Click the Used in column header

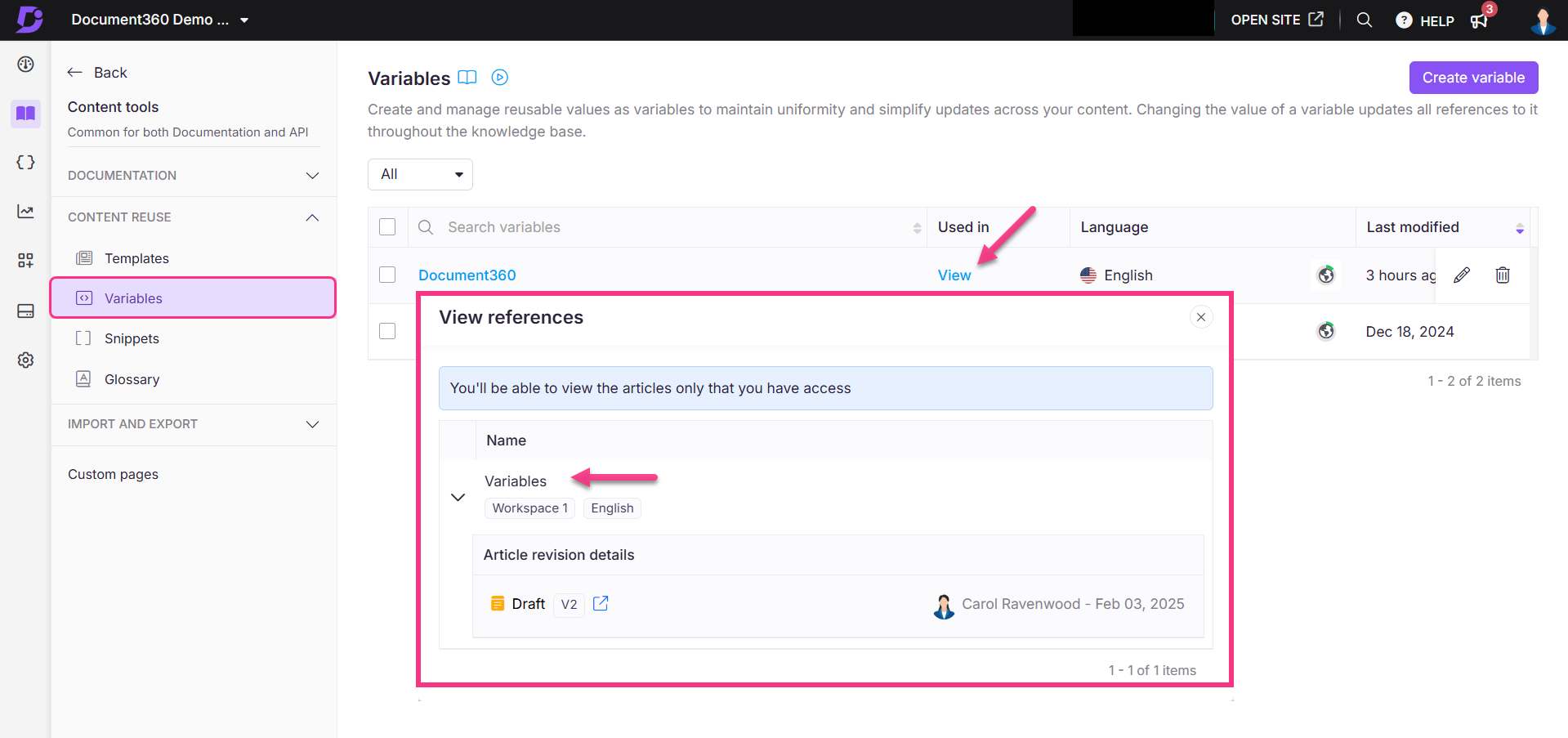[x=963, y=227]
